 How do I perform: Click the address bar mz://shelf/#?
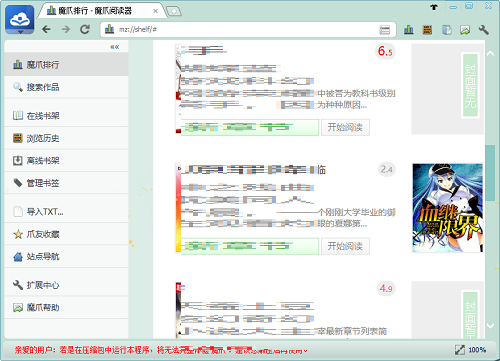[248, 30]
